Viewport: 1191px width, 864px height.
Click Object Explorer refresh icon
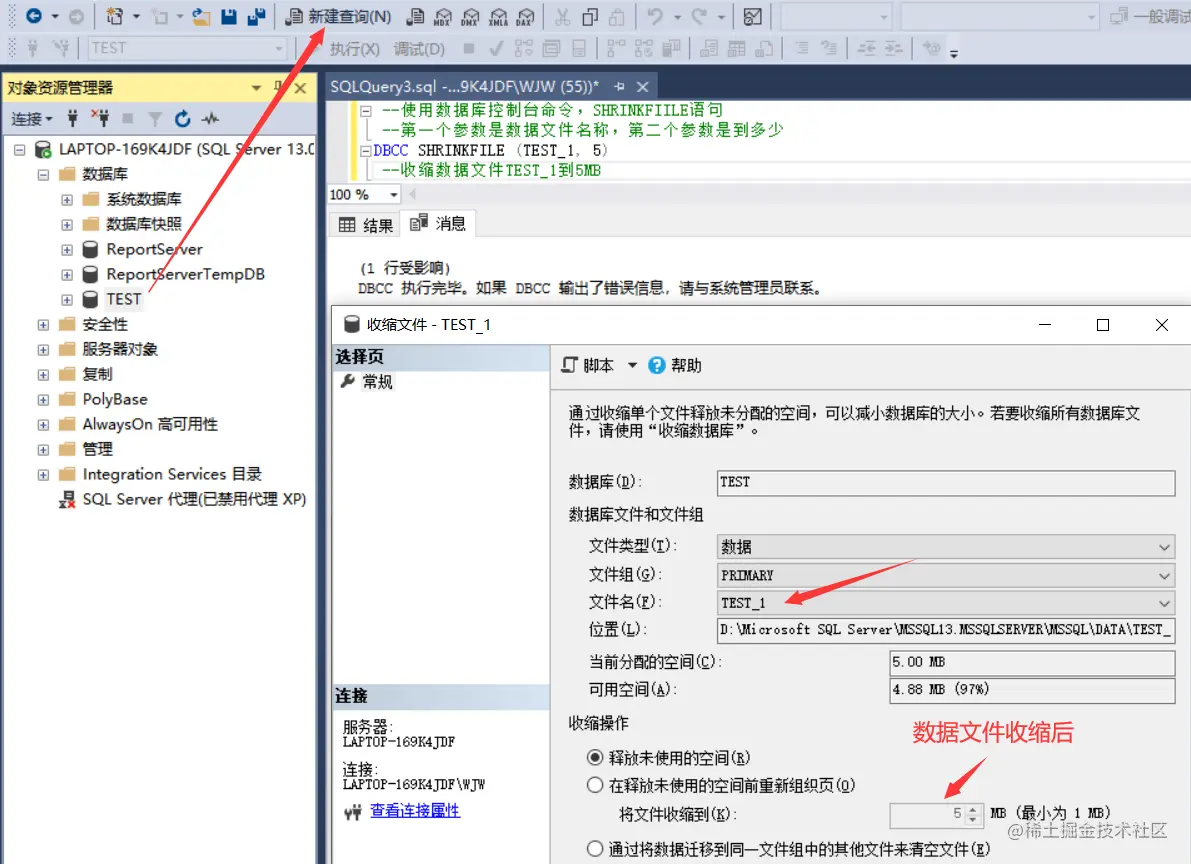[182, 119]
